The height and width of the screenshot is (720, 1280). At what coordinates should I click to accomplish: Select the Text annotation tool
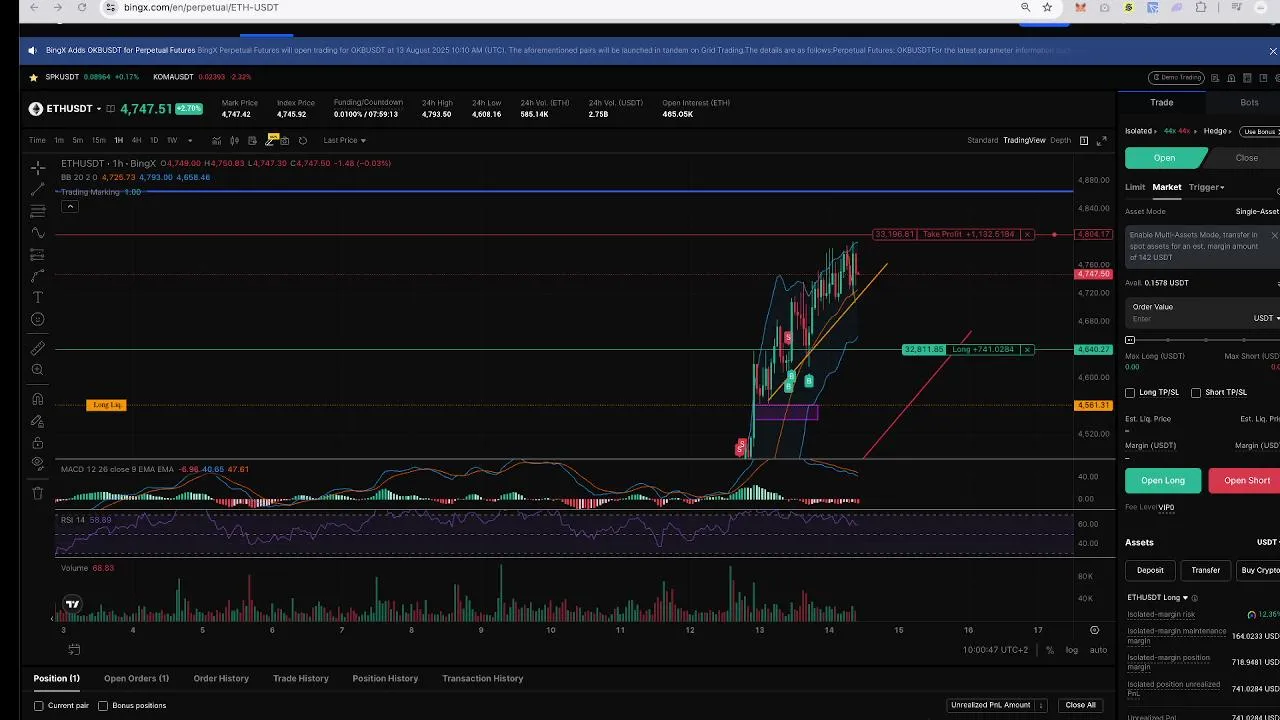[x=37, y=298]
